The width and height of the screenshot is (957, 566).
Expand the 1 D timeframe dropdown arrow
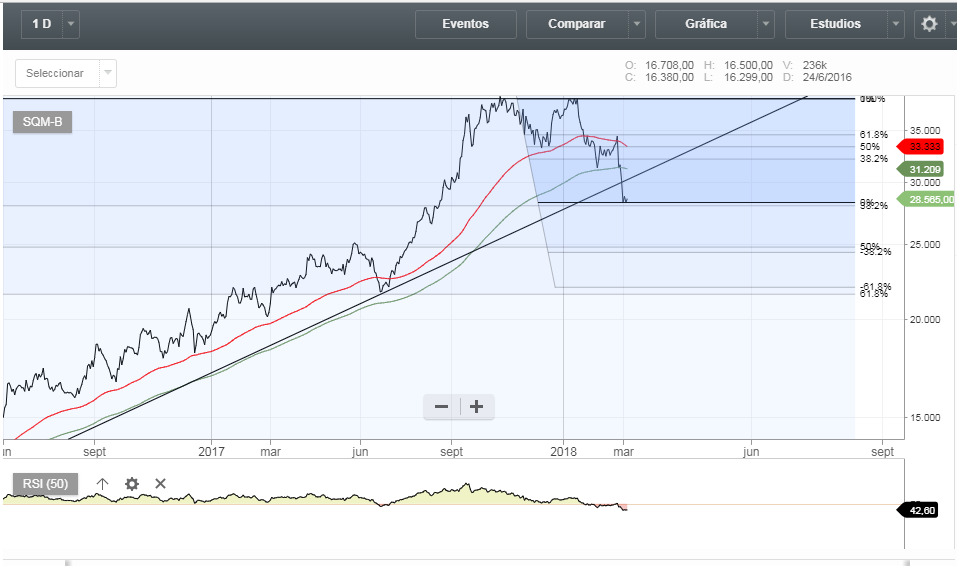(71, 24)
